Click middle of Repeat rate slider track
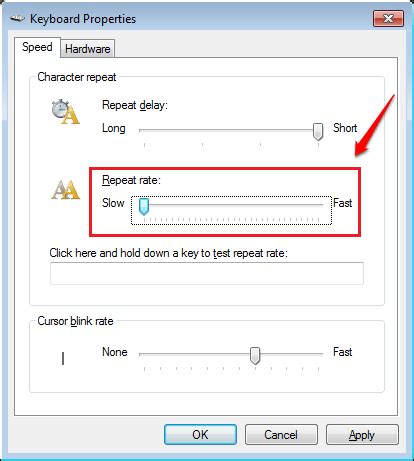Image resolution: width=414 pixels, height=461 pixels. (231, 204)
